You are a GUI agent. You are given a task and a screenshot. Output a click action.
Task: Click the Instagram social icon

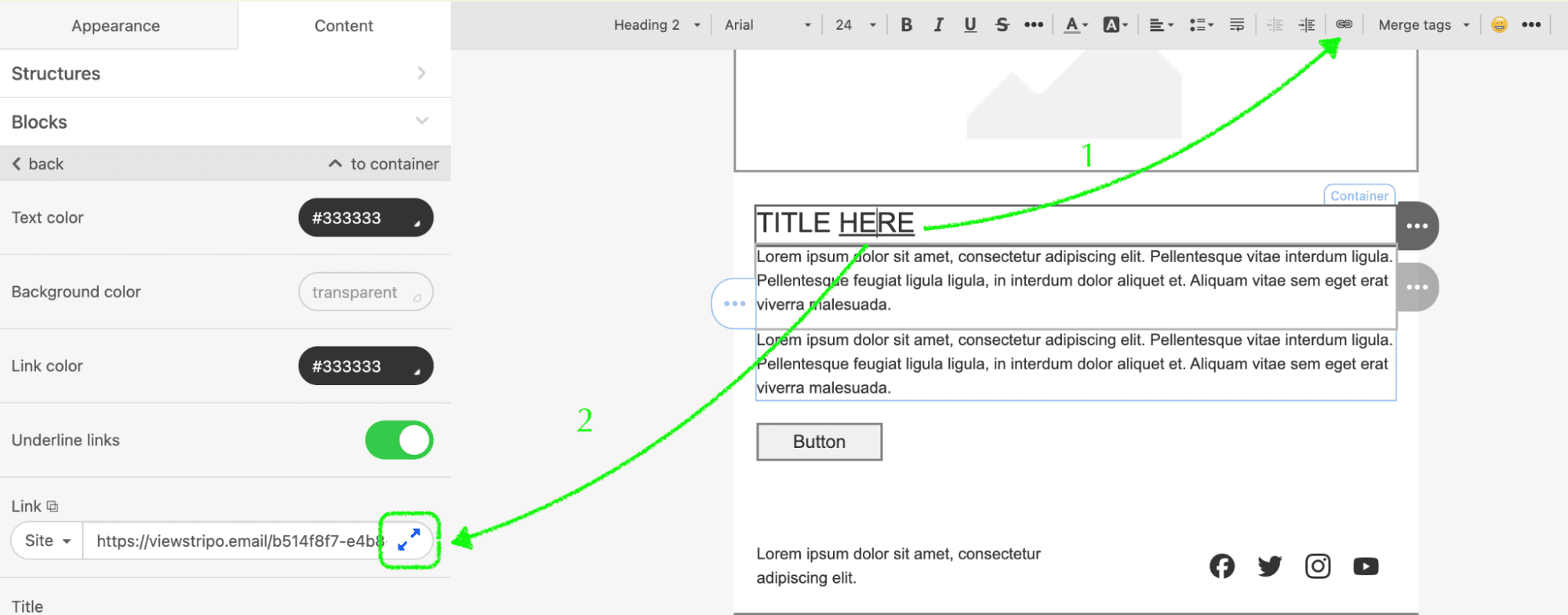1318,566
